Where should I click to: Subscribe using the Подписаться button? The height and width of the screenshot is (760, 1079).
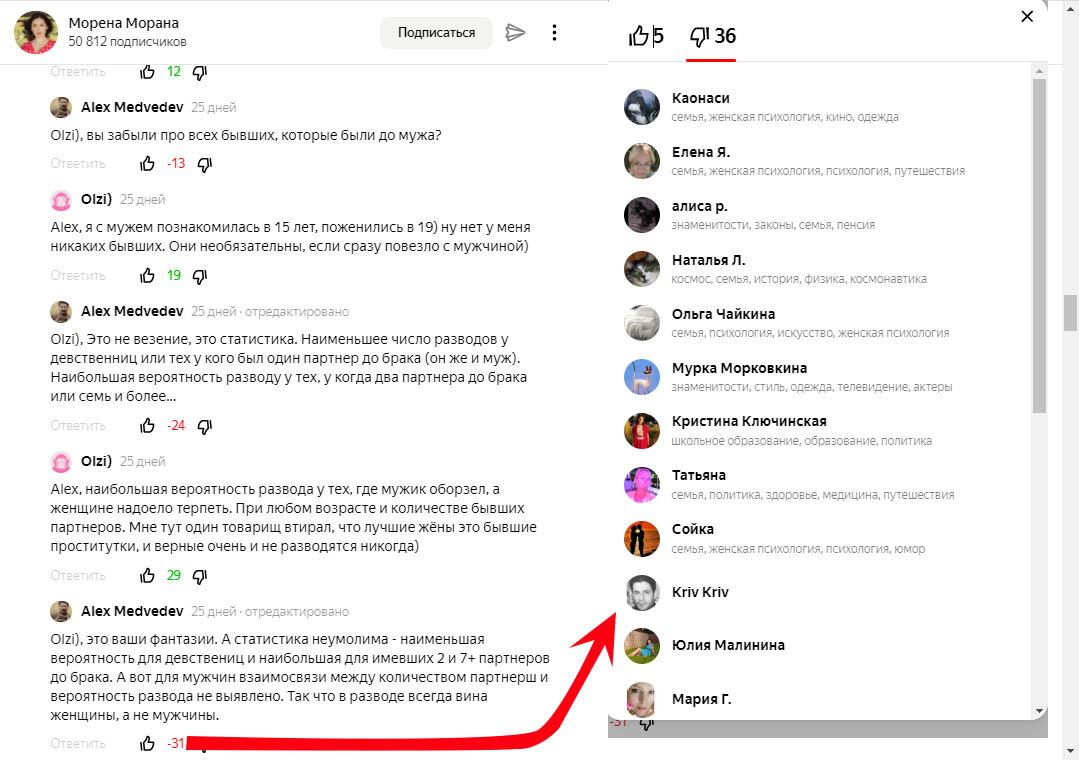point(436,32)
